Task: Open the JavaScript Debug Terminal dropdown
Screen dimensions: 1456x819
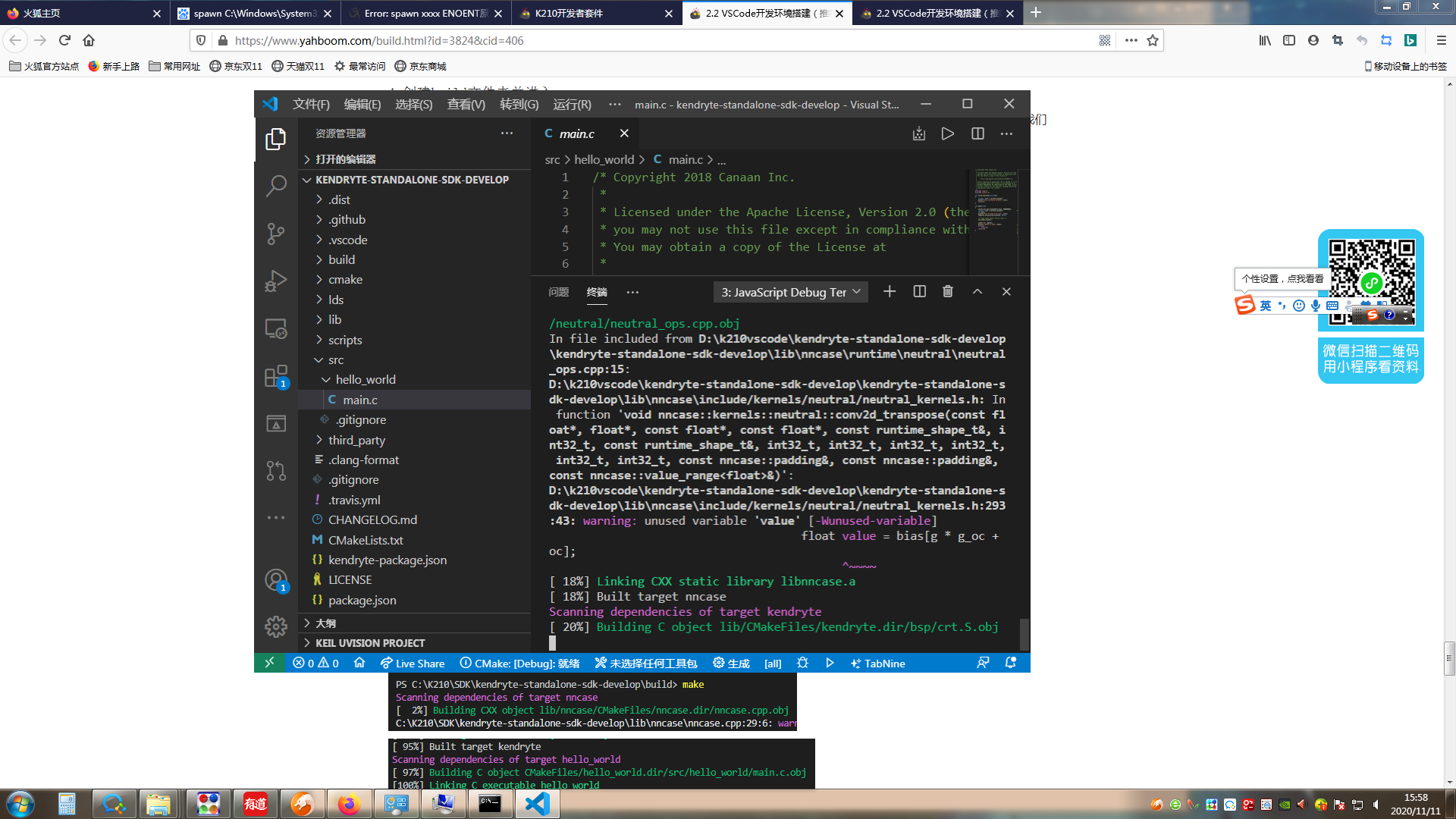Action: 790,293
